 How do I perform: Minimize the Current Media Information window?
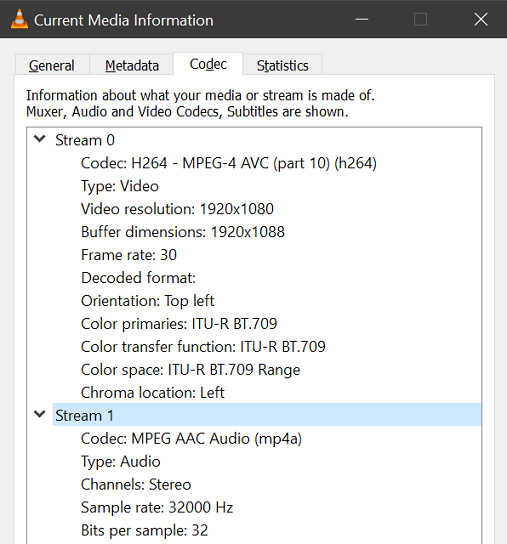(362, 19)
